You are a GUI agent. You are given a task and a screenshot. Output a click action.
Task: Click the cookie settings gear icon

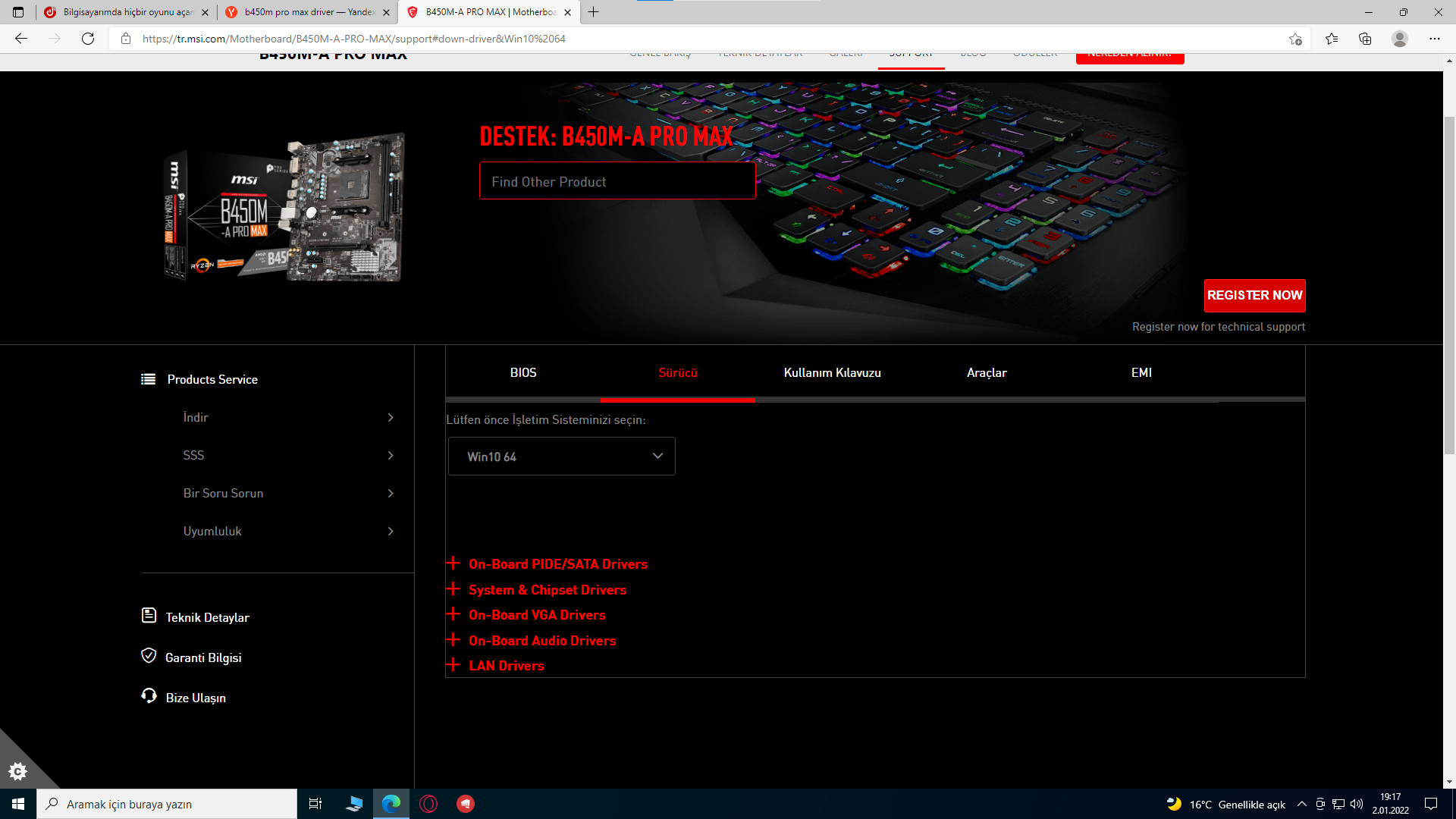coord(17,772)
